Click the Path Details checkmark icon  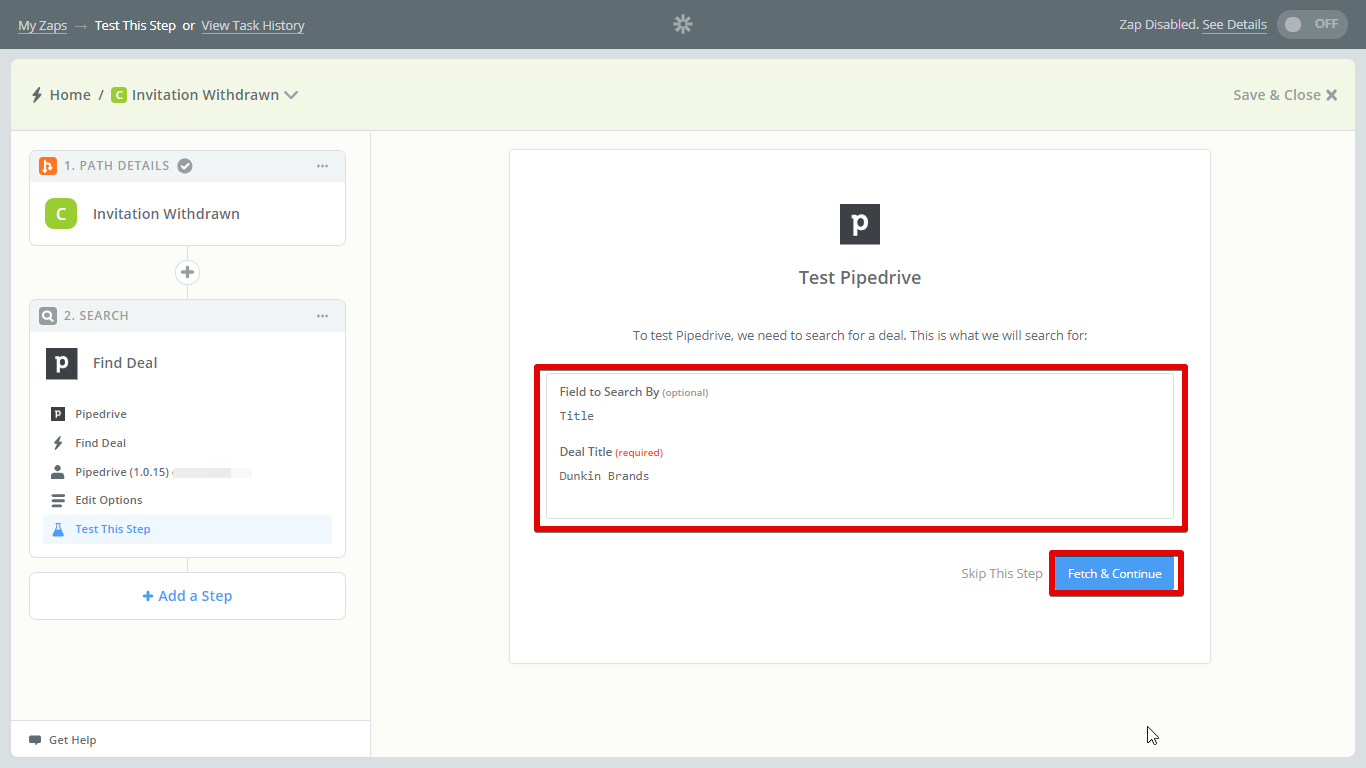tap(185, 166)
